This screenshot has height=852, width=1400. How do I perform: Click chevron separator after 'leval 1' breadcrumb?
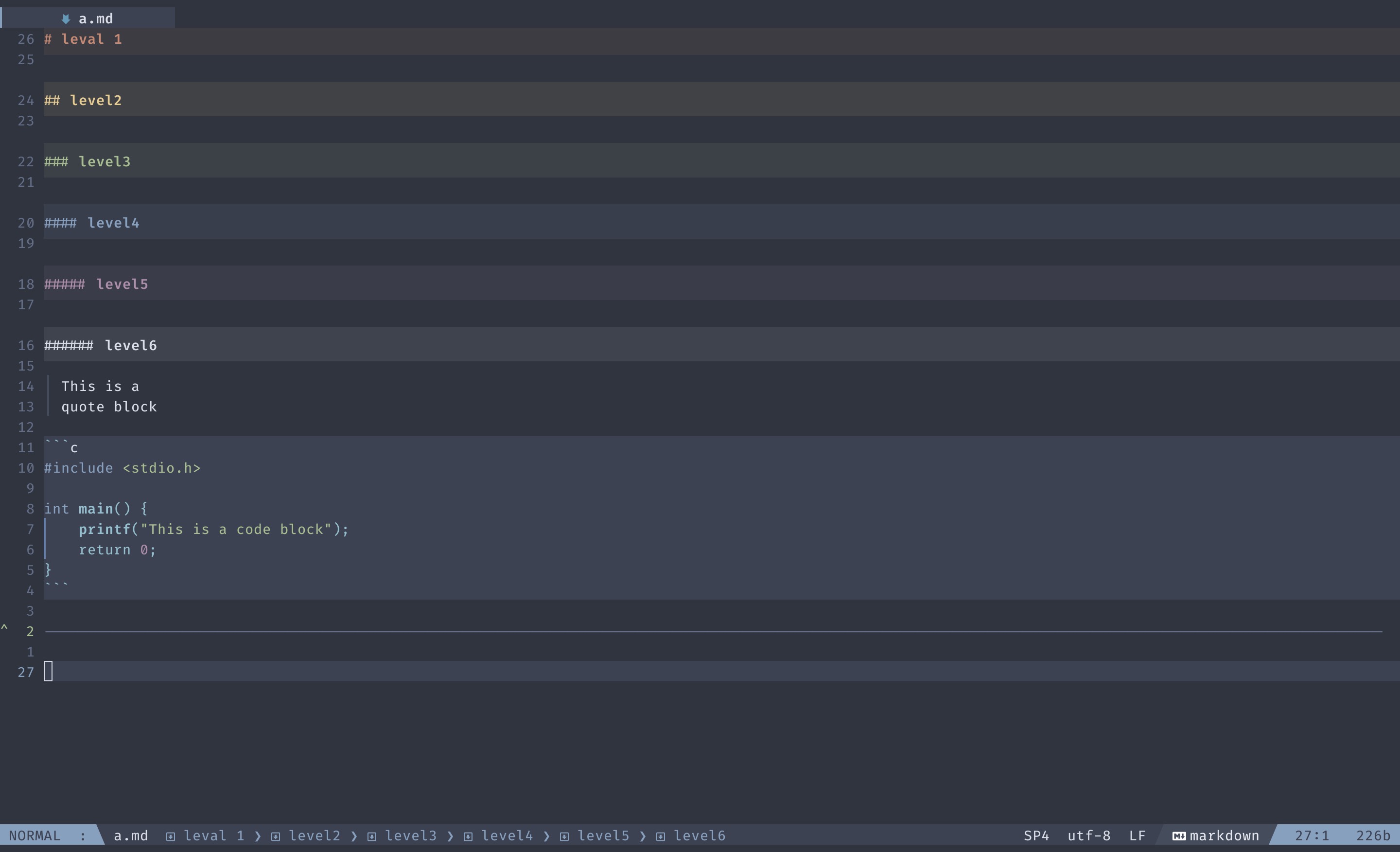tap(258, 836)
